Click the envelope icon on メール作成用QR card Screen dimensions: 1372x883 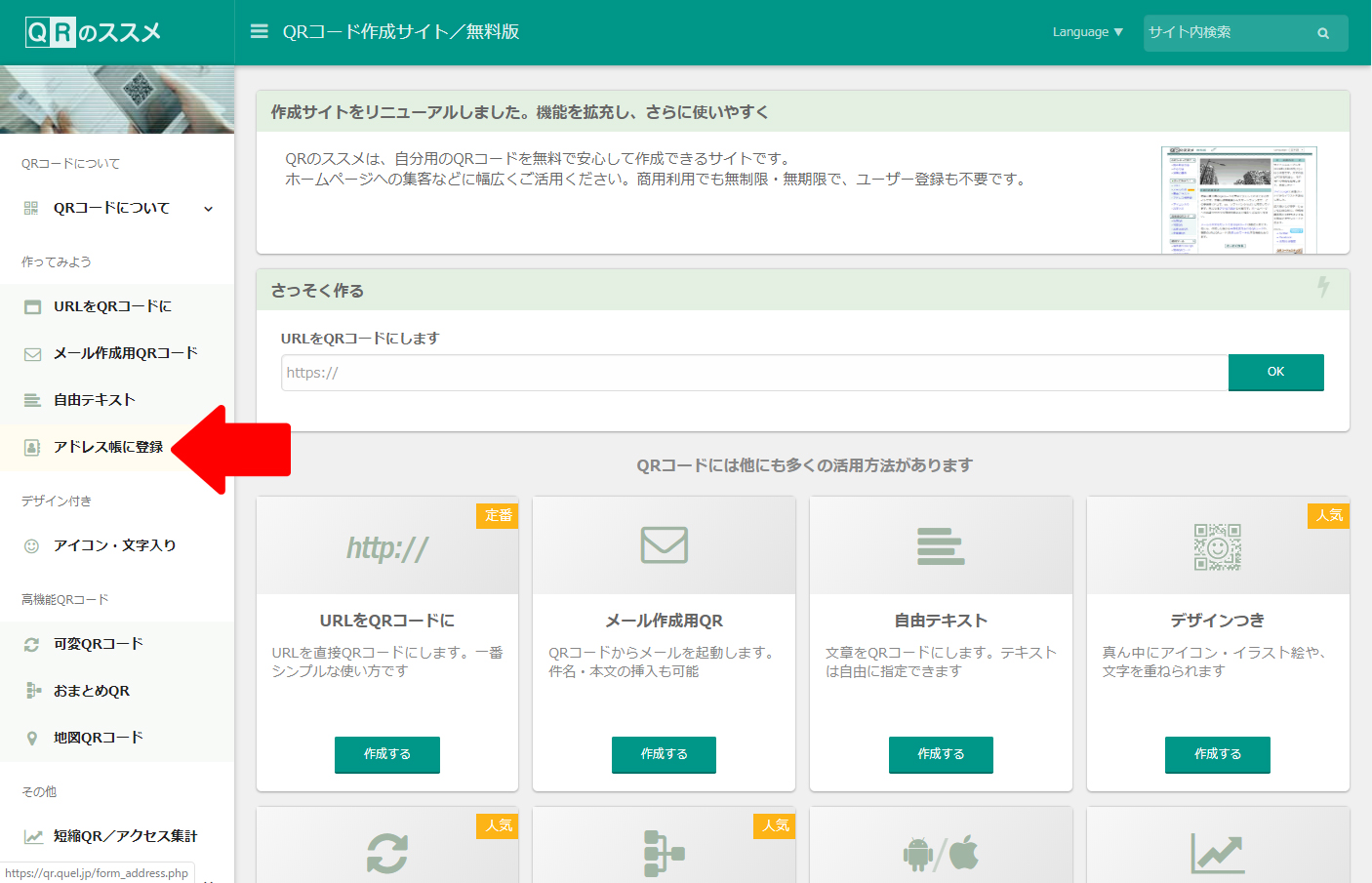pyautogui.click(x=665, y=544)
